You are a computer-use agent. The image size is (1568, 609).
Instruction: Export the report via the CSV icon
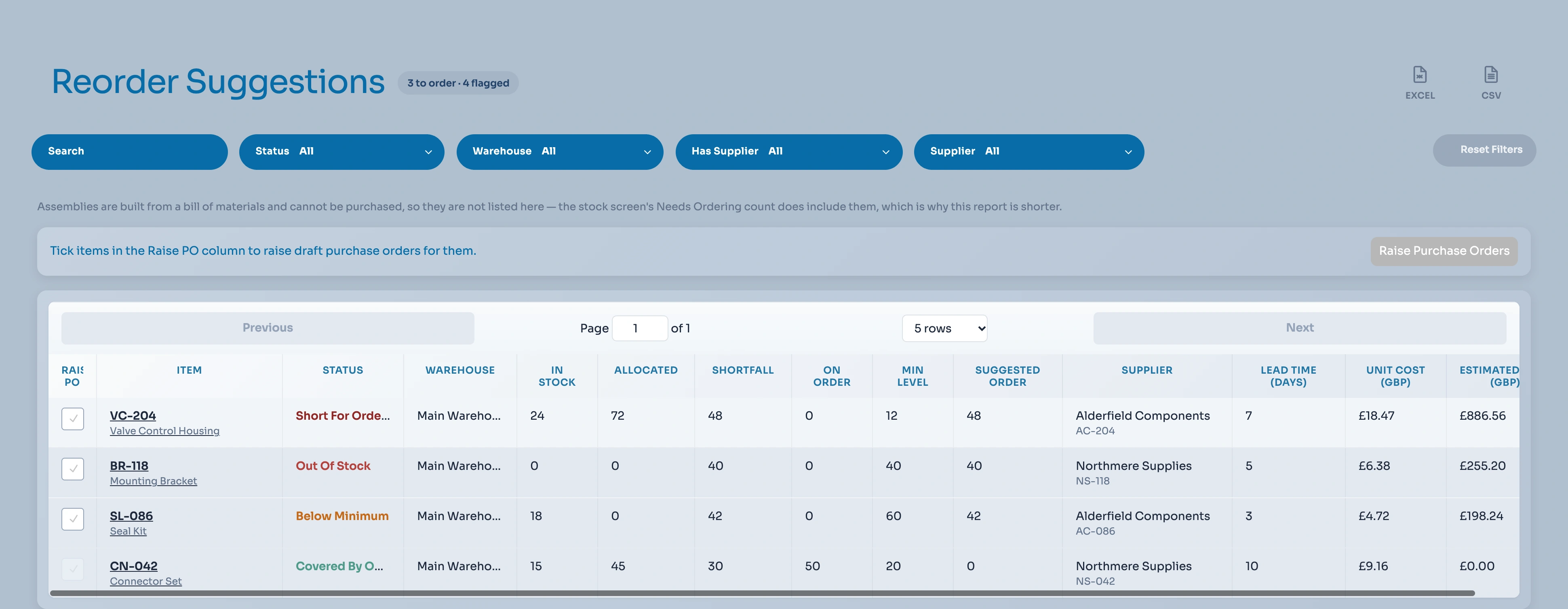click(x=1491, y=83)
